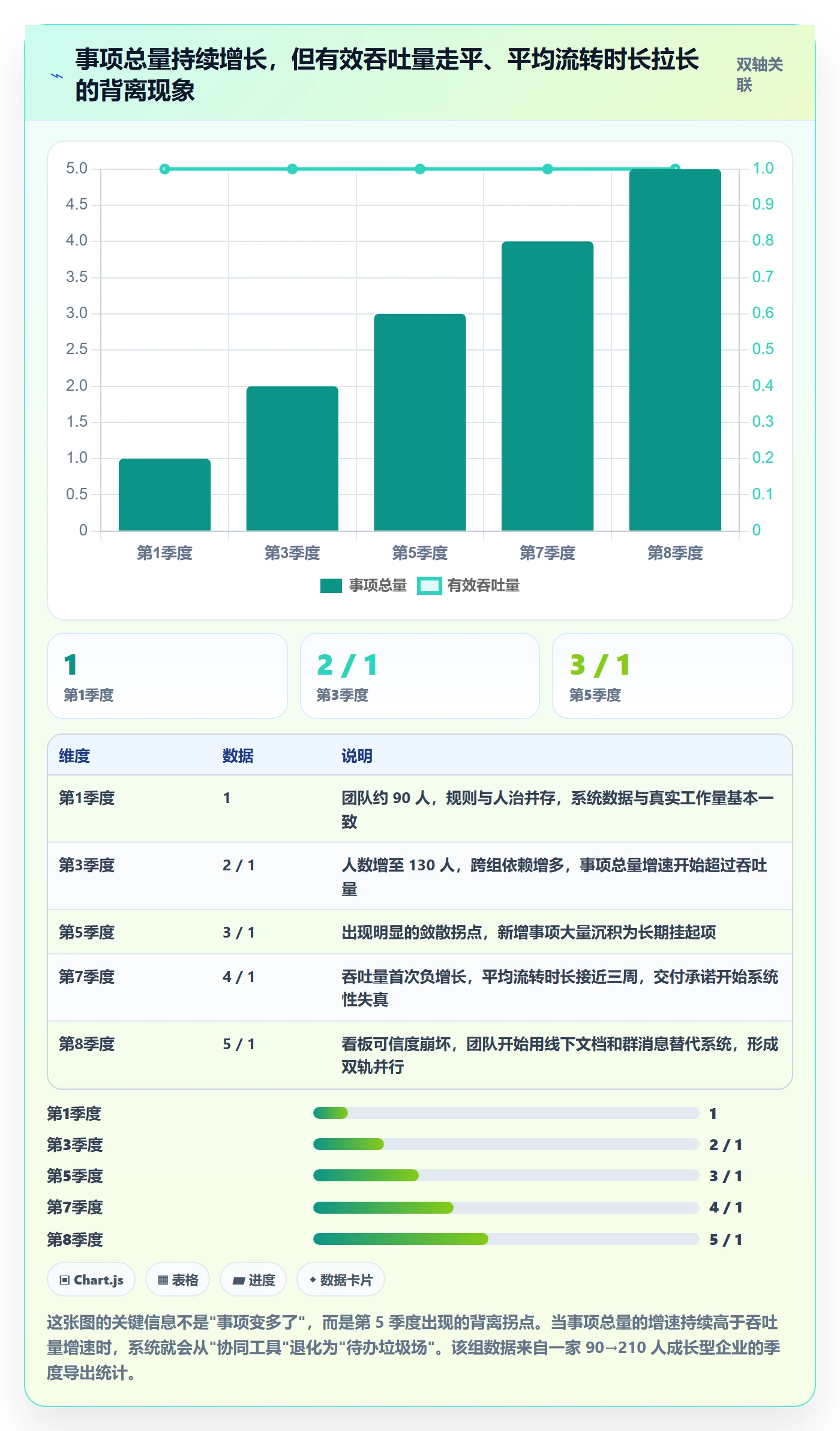Toggle the 事项总量 legend swatch
Screen dimensions: 840x1431
coord(331,586)
